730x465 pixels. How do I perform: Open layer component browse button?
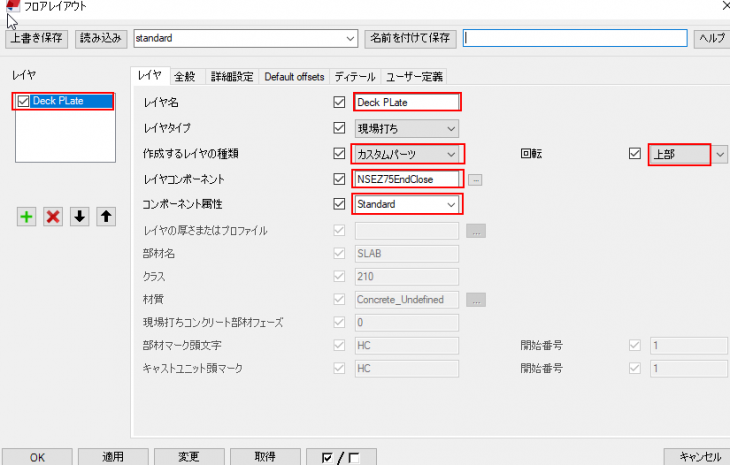(x=475, y=180)
